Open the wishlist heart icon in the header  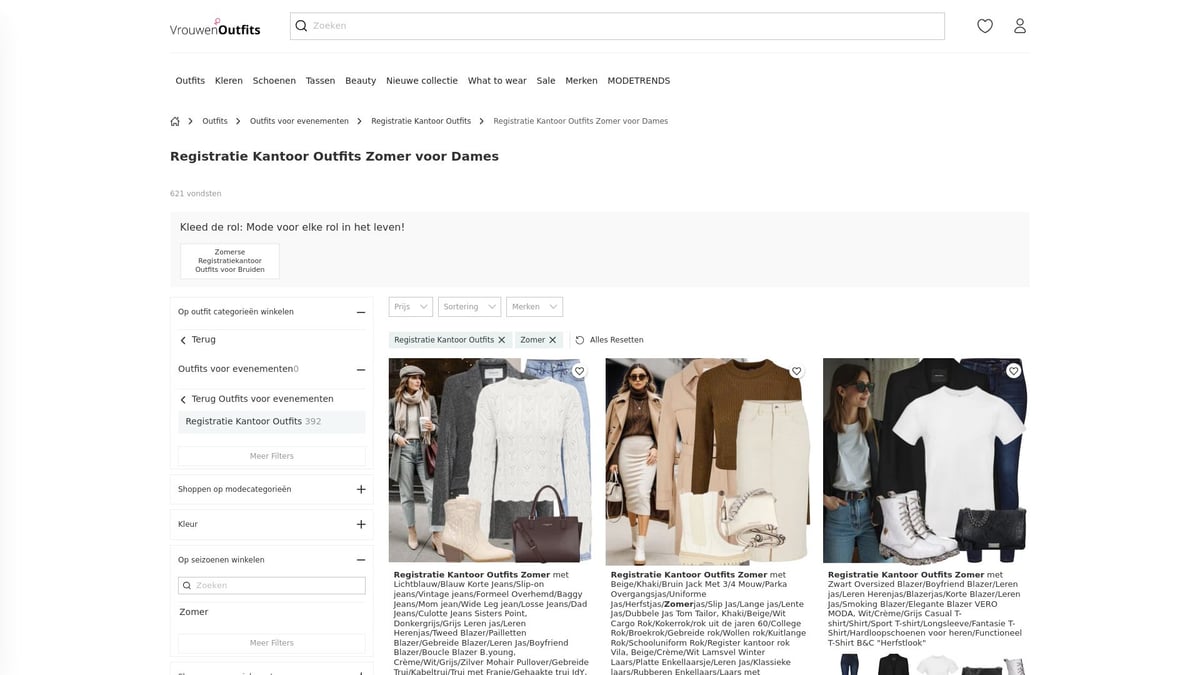985,25
